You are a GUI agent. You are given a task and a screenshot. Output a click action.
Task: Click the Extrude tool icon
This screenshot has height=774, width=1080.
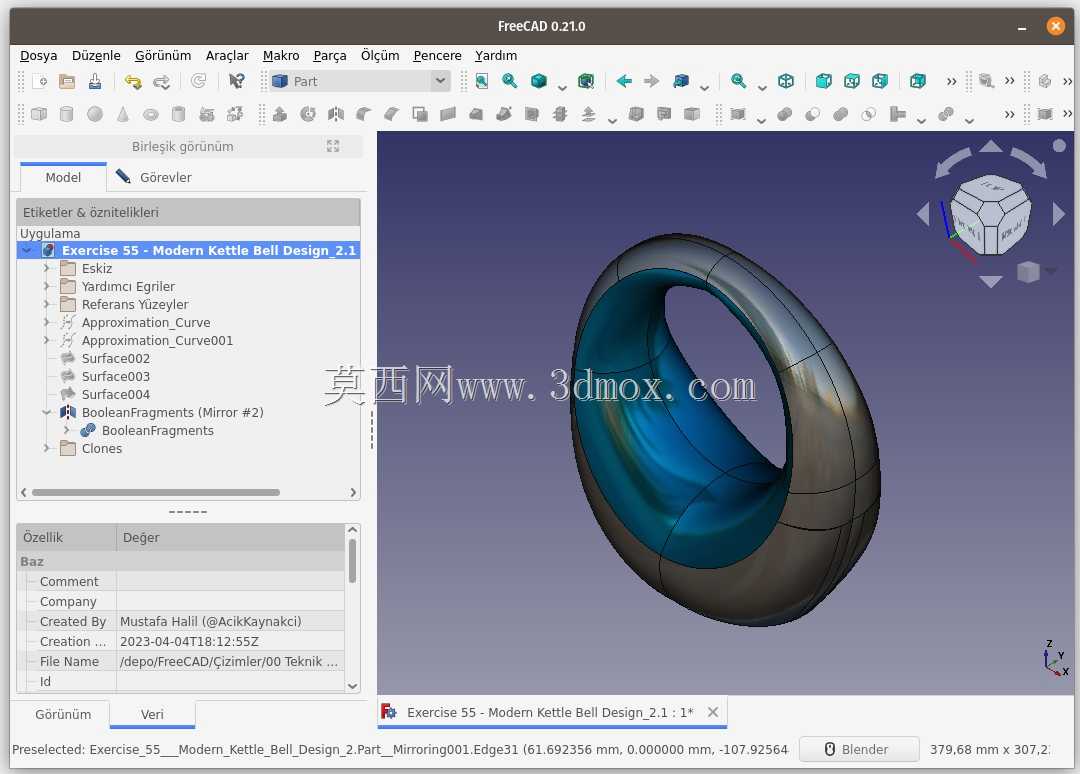click(280, 114)
